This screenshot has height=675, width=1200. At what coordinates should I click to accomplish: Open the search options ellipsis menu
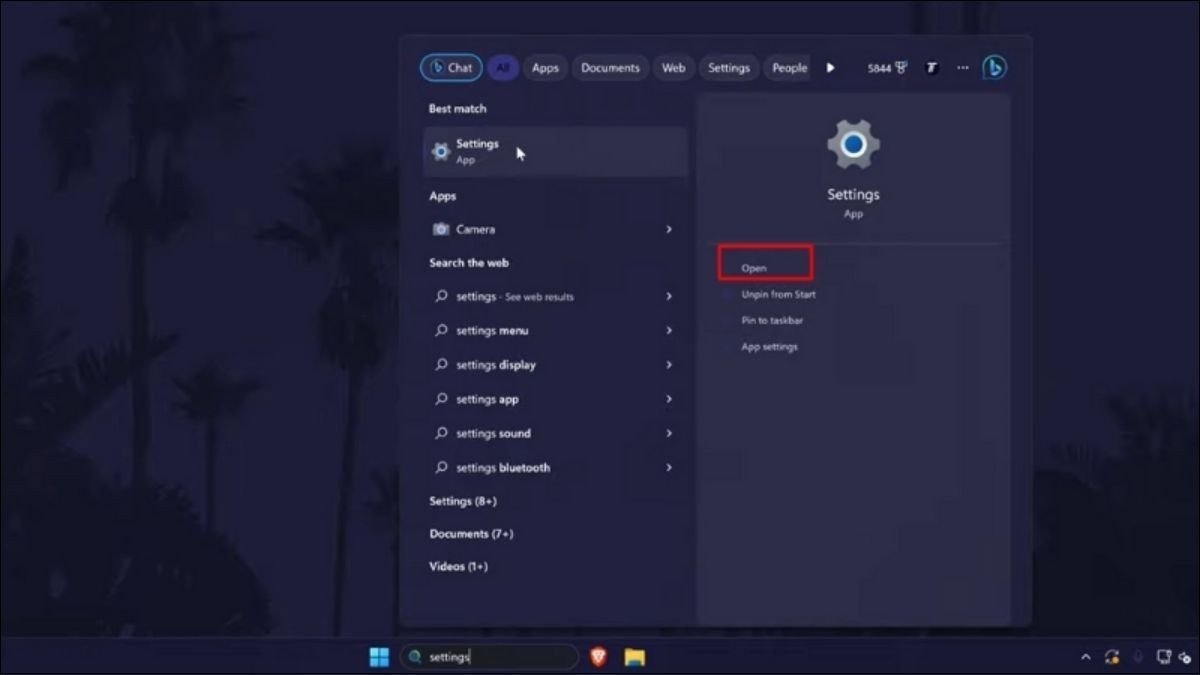962,67
